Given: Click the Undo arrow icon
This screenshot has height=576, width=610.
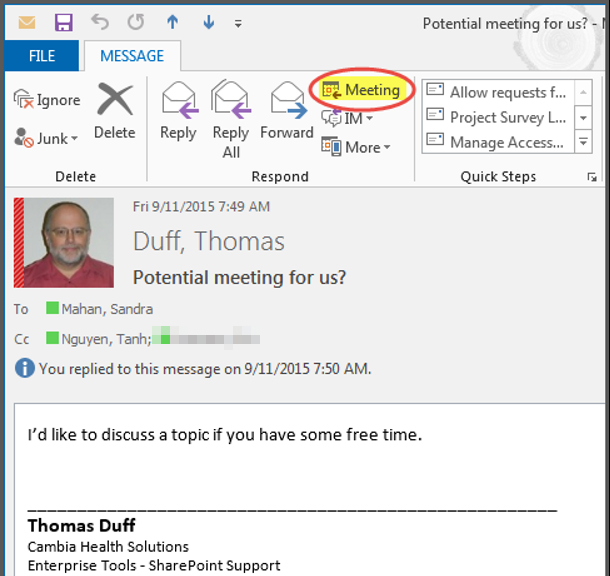Looking at the screenshot, I should 100,22.
